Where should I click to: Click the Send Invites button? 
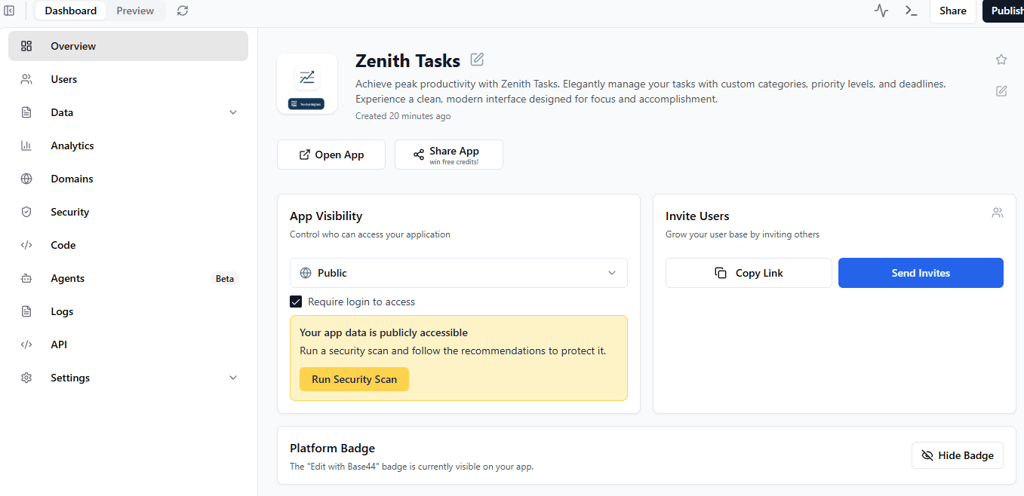[x=921, y=273]
